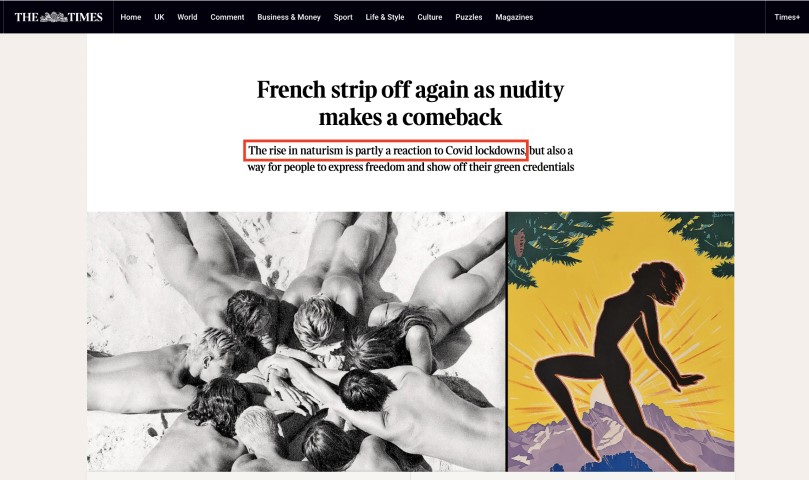Open Business & Money section
The height and width of the screenshot is (480, 809).
pyautogui.click(x=289, y=17)
